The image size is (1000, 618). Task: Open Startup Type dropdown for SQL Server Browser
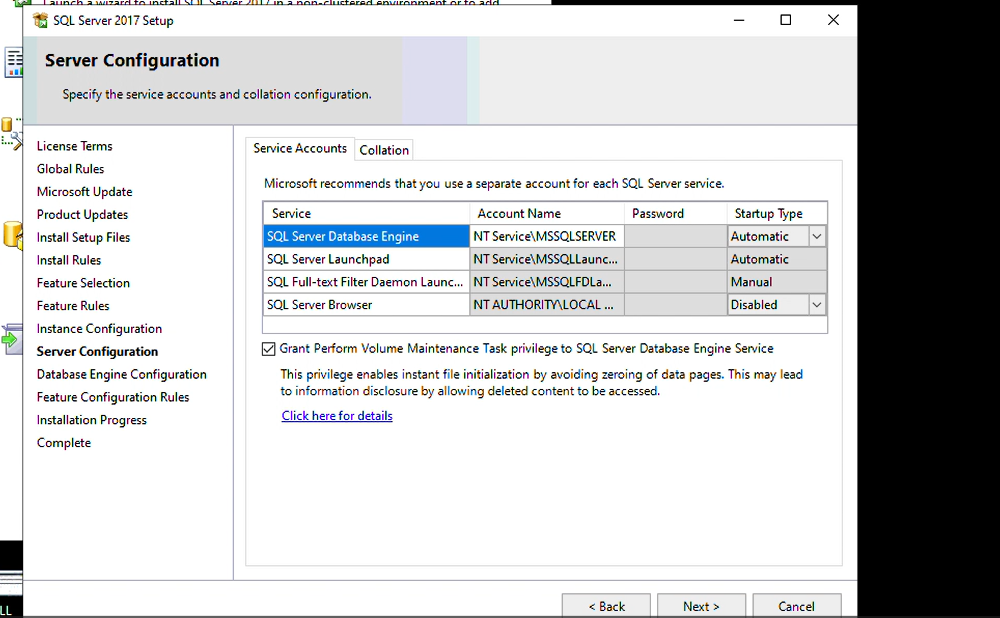[816, 305]
